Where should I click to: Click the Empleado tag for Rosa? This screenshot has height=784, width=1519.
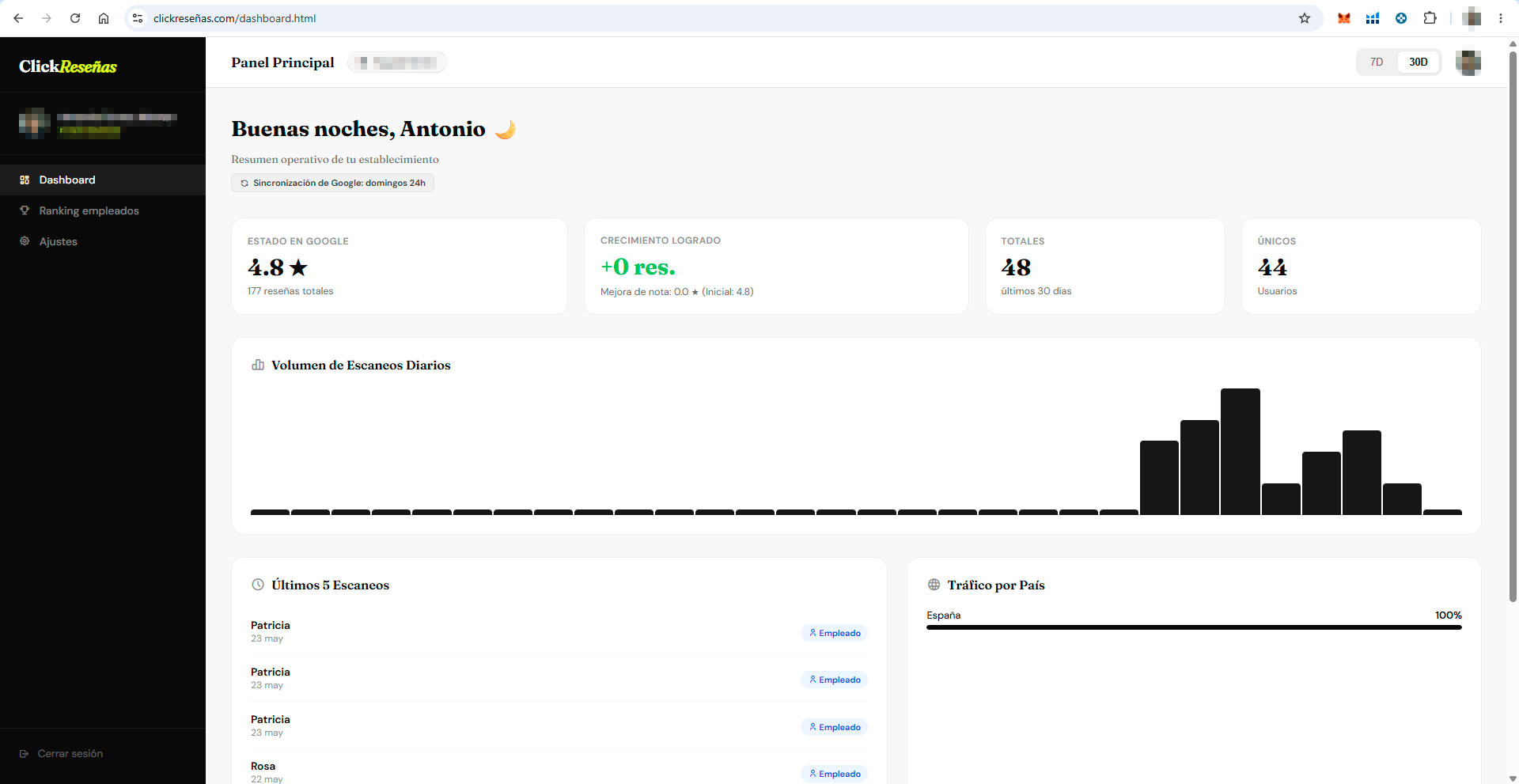834,774
